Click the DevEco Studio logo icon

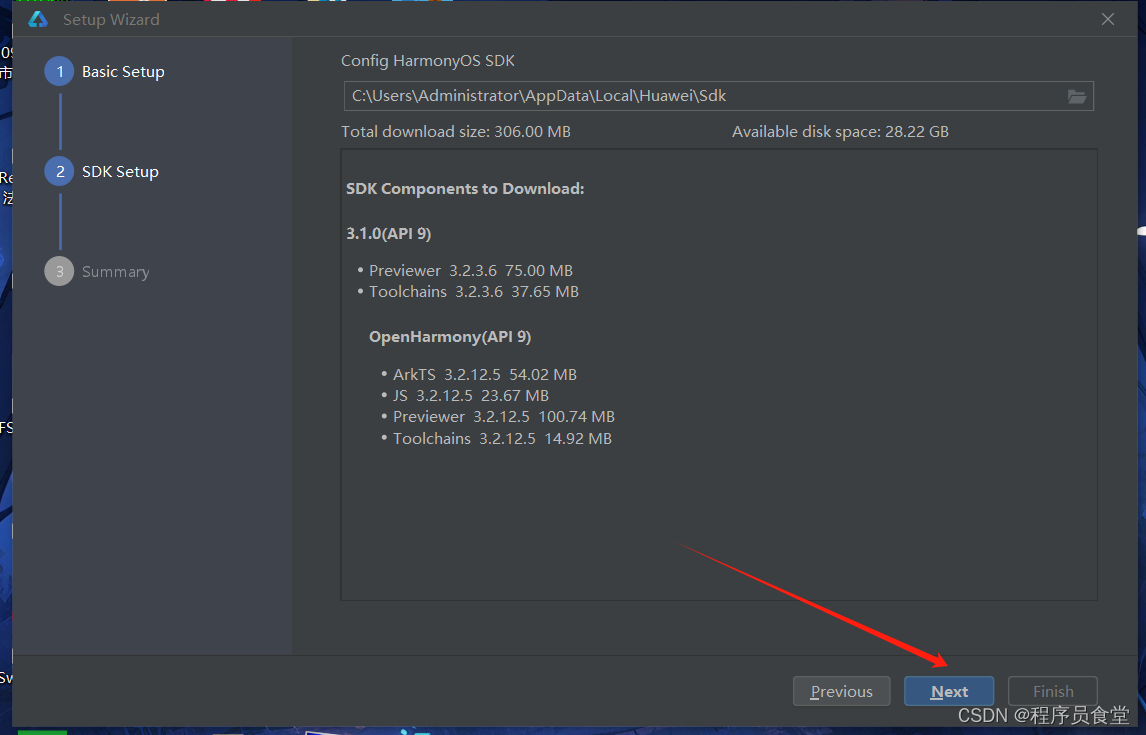[38, 20]
